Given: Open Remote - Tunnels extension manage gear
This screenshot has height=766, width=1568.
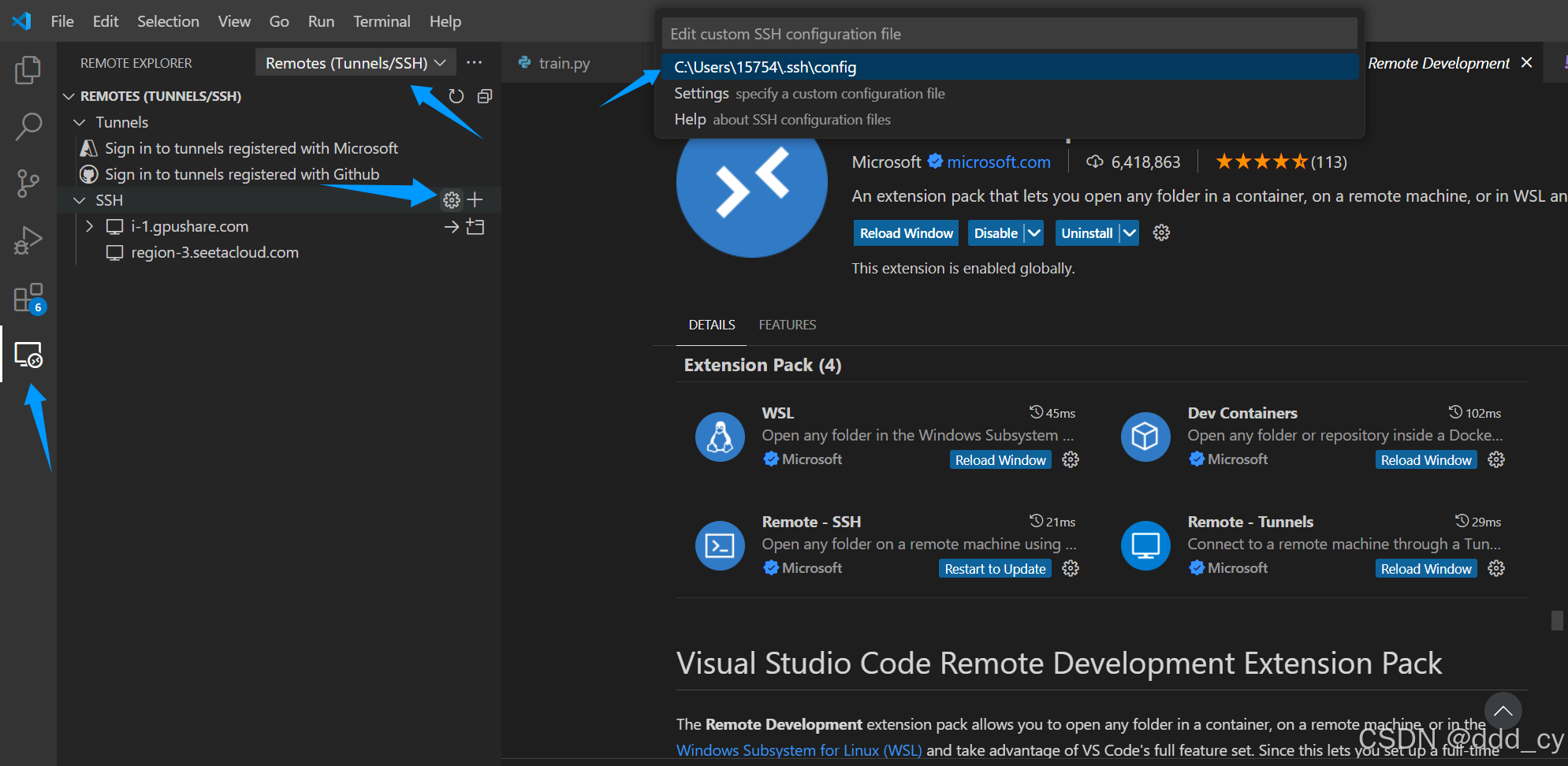Looking at the screenshot, I should (x=1496, y=568).
